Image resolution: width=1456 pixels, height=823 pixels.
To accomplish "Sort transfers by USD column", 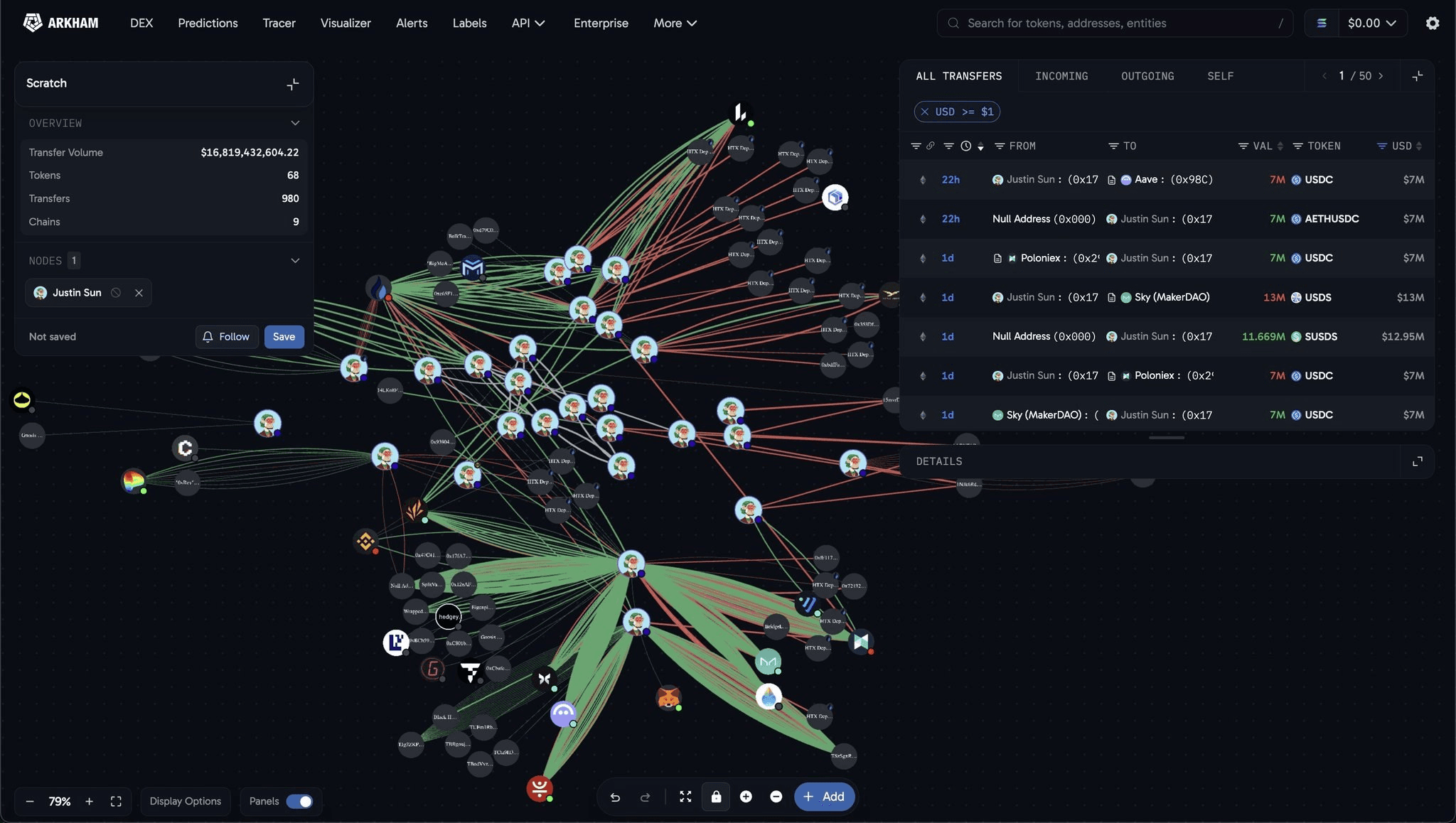I will (1418, 146).
